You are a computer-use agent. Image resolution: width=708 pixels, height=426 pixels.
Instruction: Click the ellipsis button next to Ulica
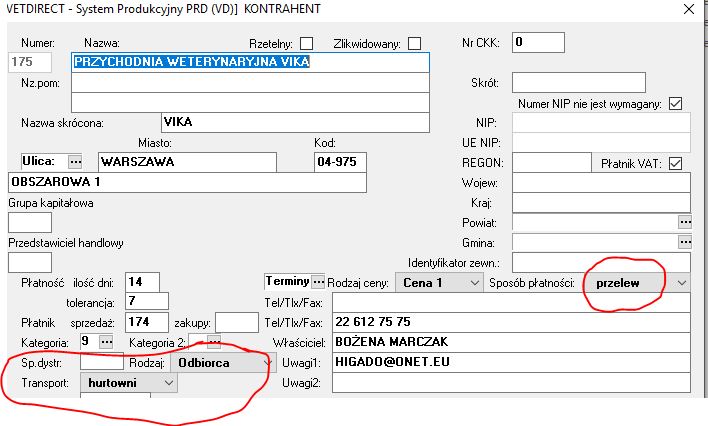[x=74, y=162]
